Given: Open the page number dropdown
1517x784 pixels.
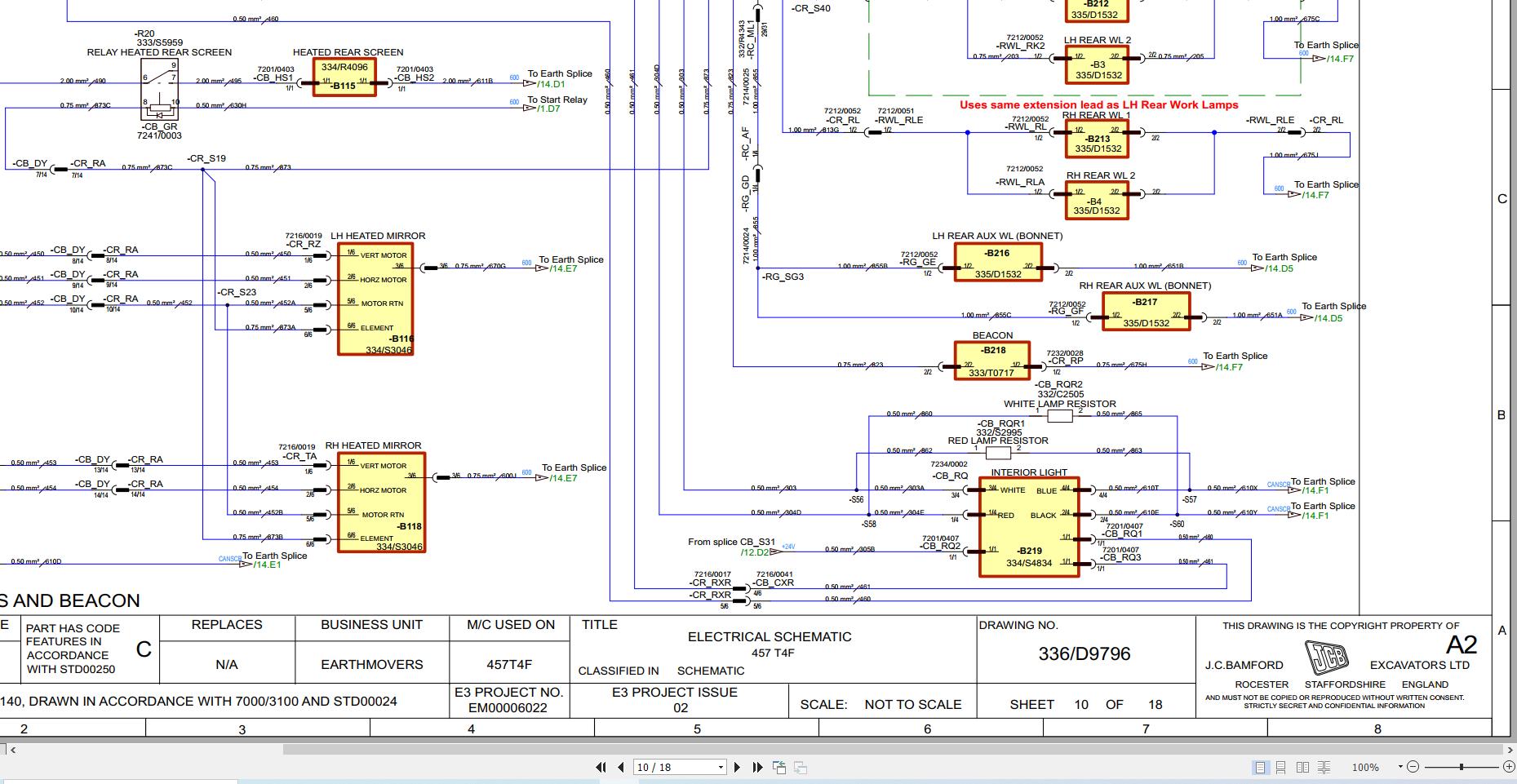Looking at the screenshot, I should tap(721, 767).
